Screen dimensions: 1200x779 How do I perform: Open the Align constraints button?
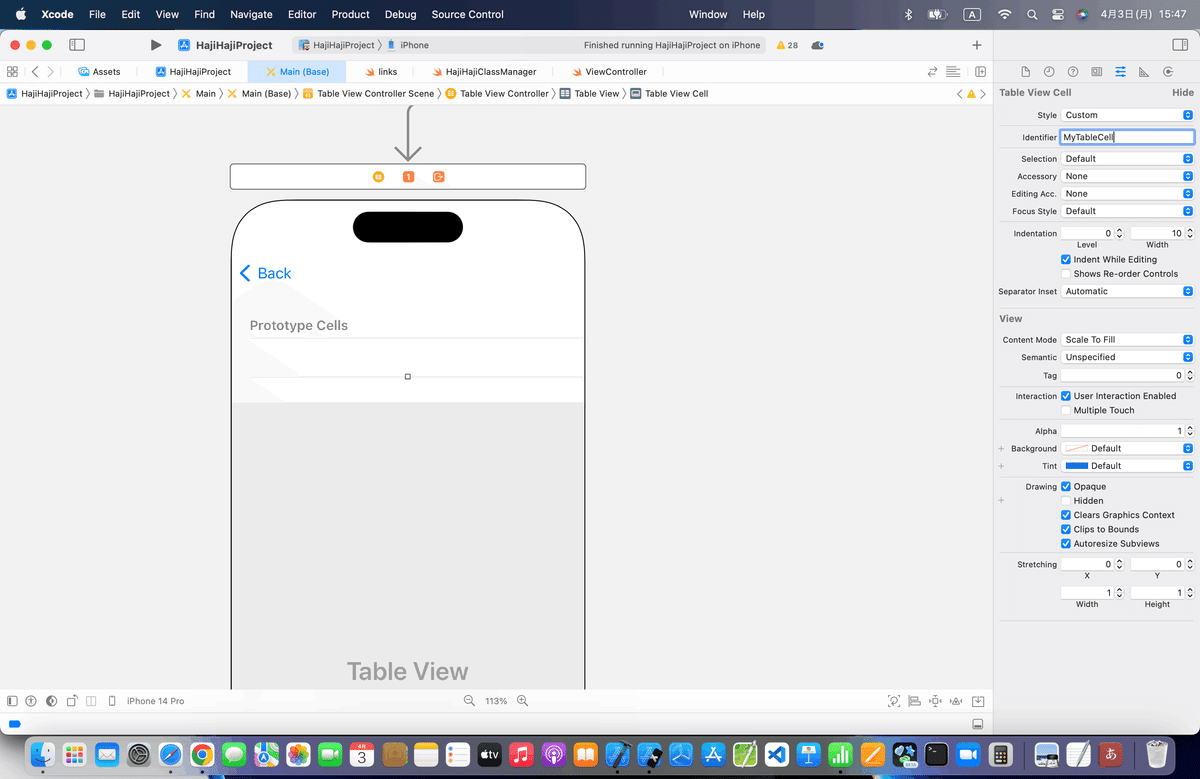914,701
